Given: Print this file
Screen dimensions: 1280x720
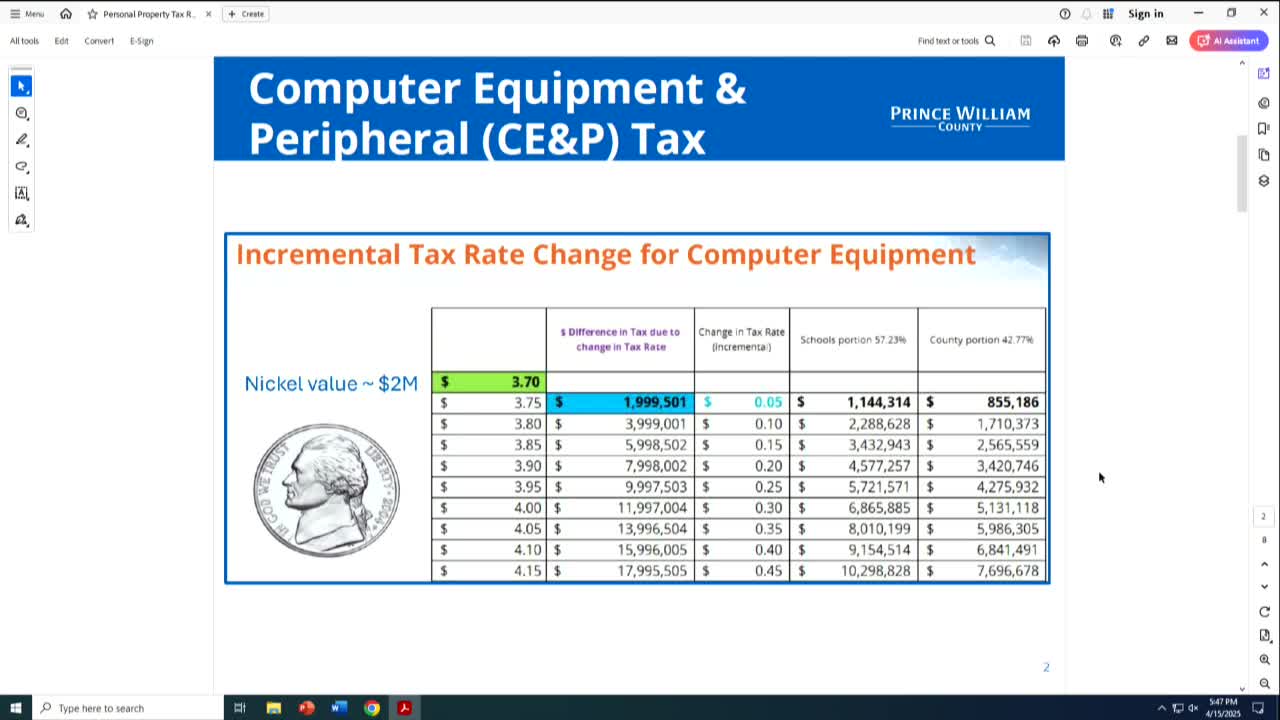Looking at the screenshot, I should 1082,41.
